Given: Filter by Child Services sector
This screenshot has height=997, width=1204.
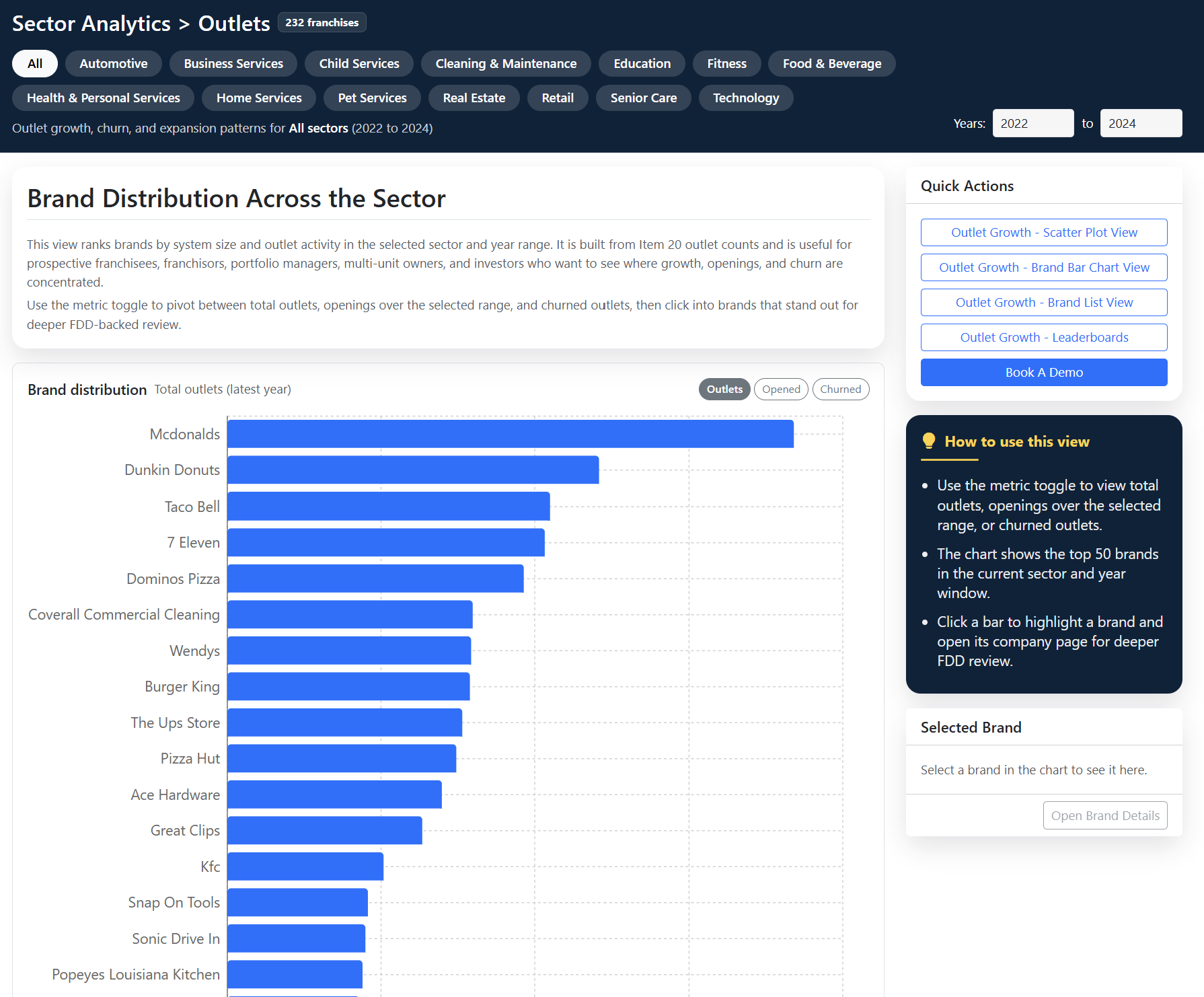Looking at the screenshot, I should tap(359, 64).
